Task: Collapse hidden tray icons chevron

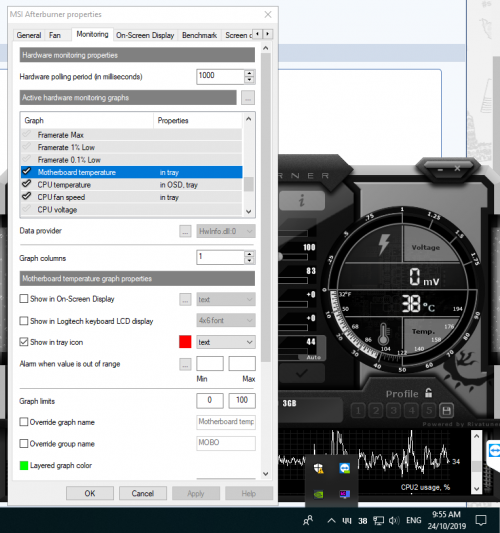Action: click(x=331, y=520)
